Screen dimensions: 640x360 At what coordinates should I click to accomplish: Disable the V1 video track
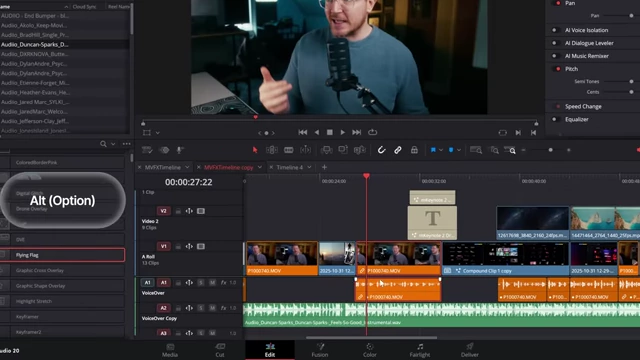(201, 247)
